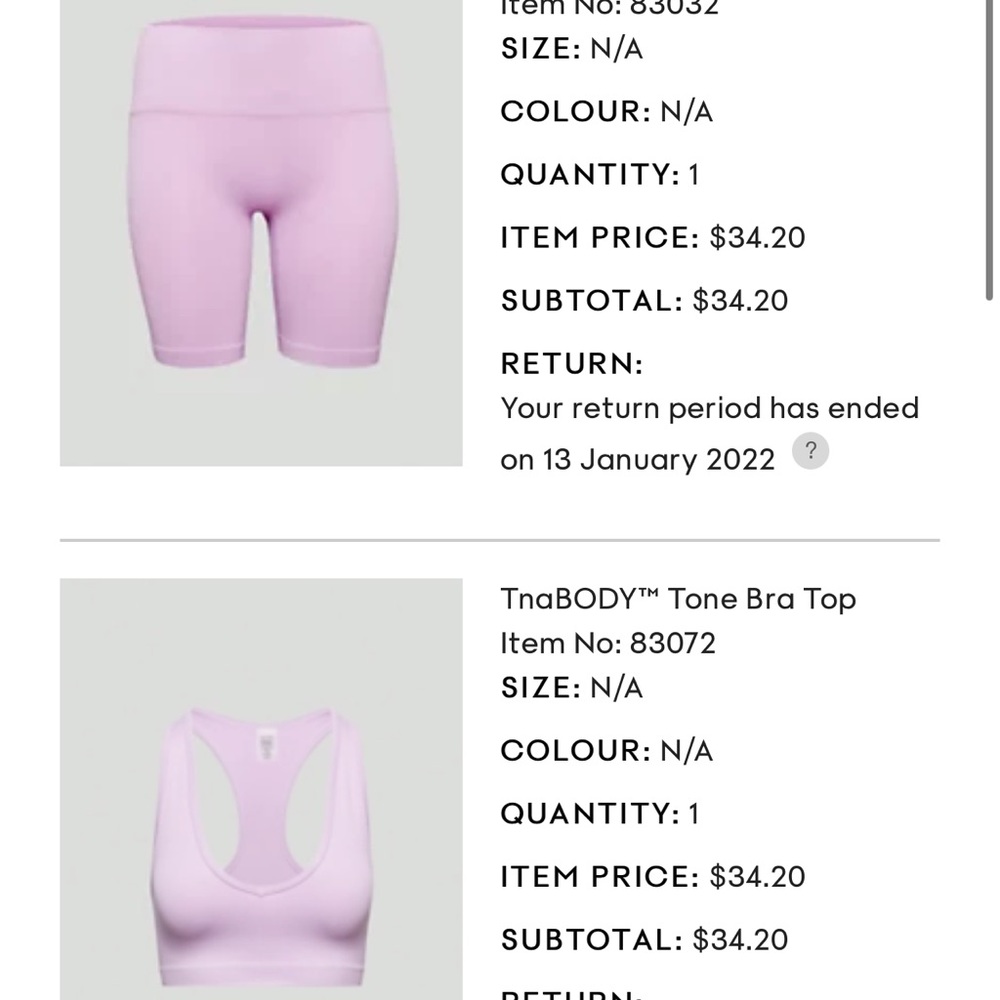
Task: Click the shorts QUANTITY: 1 line
Action: [x=600, y=174]
